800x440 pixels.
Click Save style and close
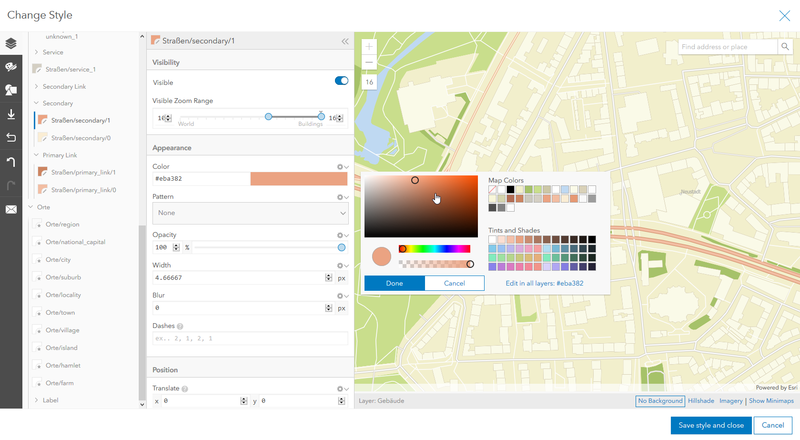tap(710, 425)
